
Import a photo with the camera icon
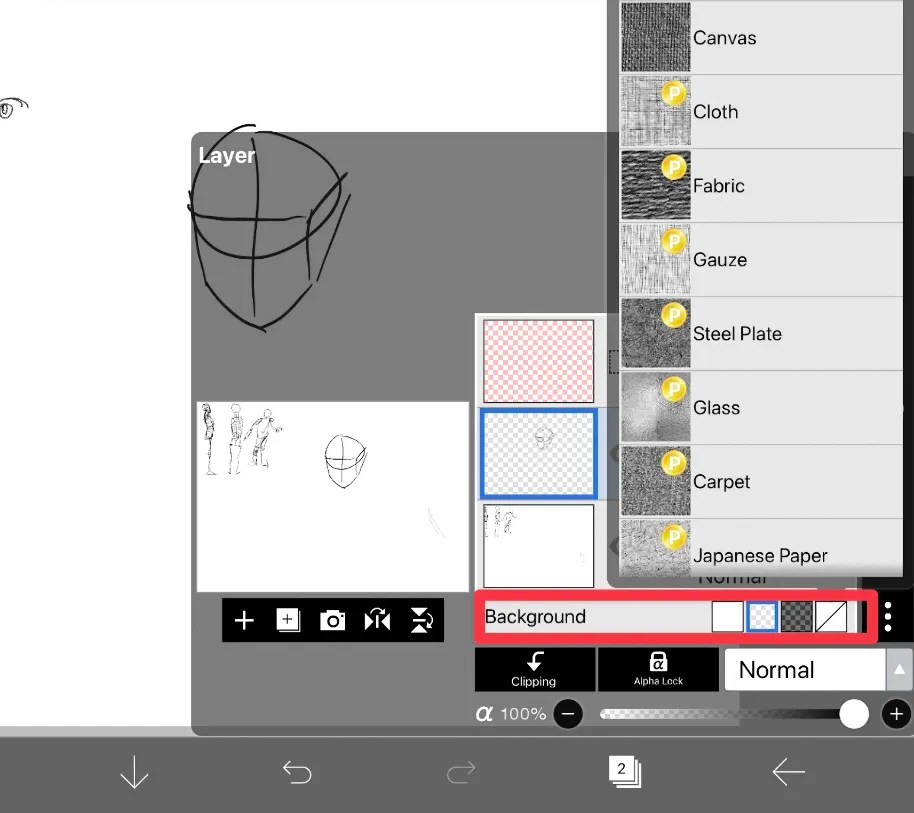coord(333,620)
